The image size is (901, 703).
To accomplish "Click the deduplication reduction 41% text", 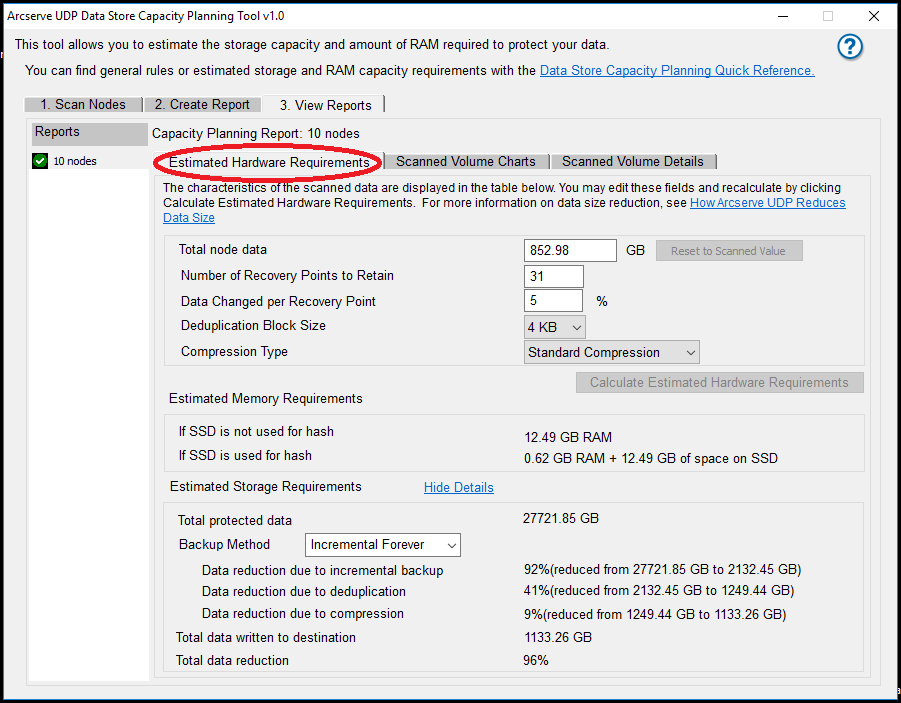I will click(x=659, y=591).
